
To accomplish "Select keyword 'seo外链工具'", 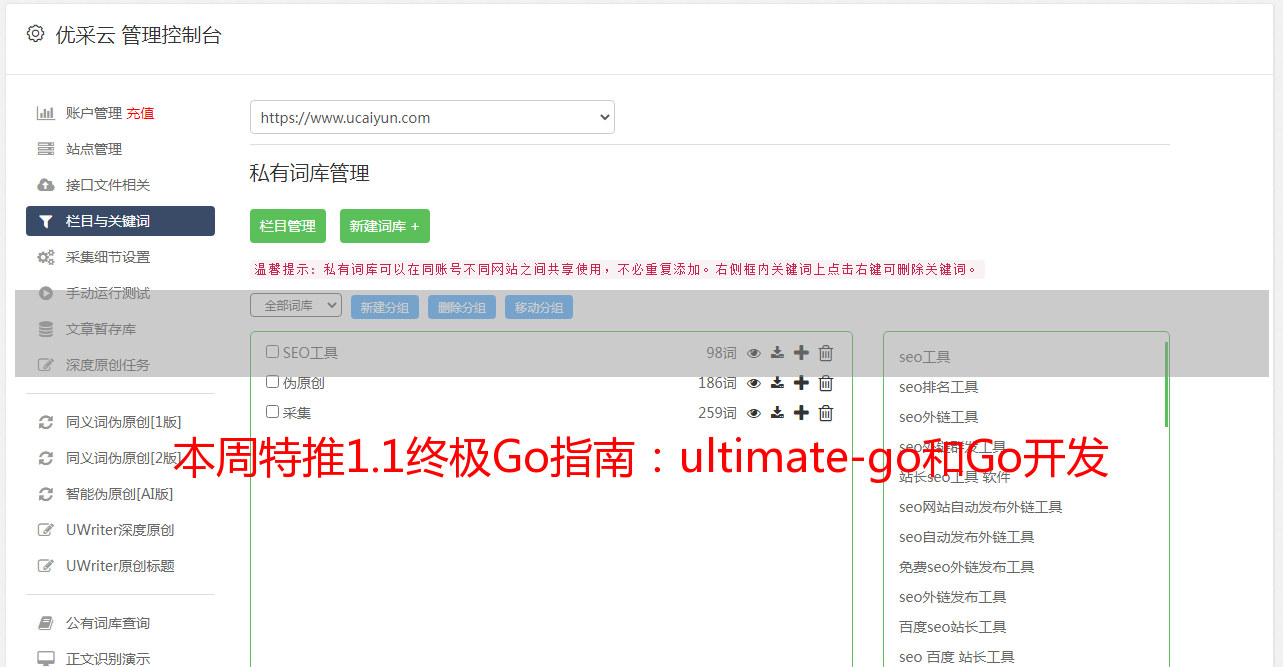I will pos(938,417).
